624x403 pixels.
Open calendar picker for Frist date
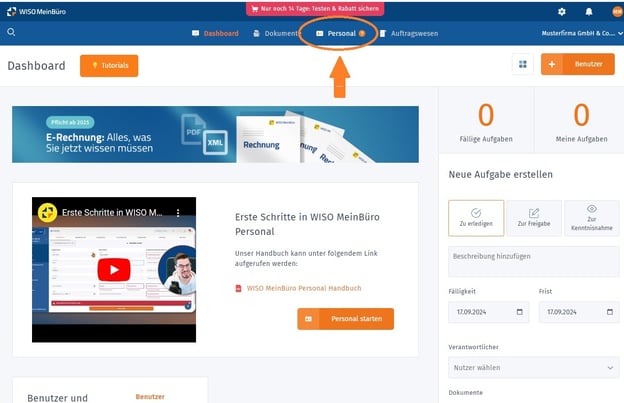609,312
